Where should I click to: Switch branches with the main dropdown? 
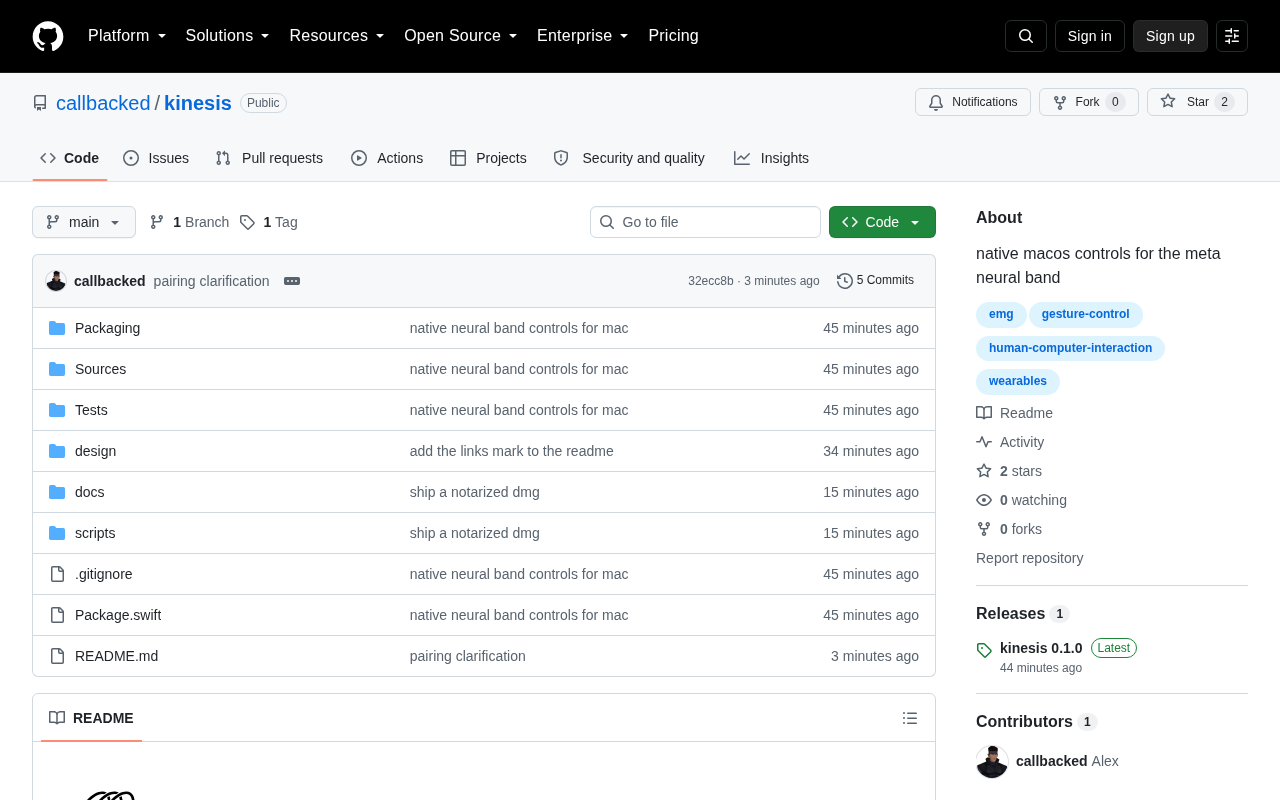pos(84,222)
